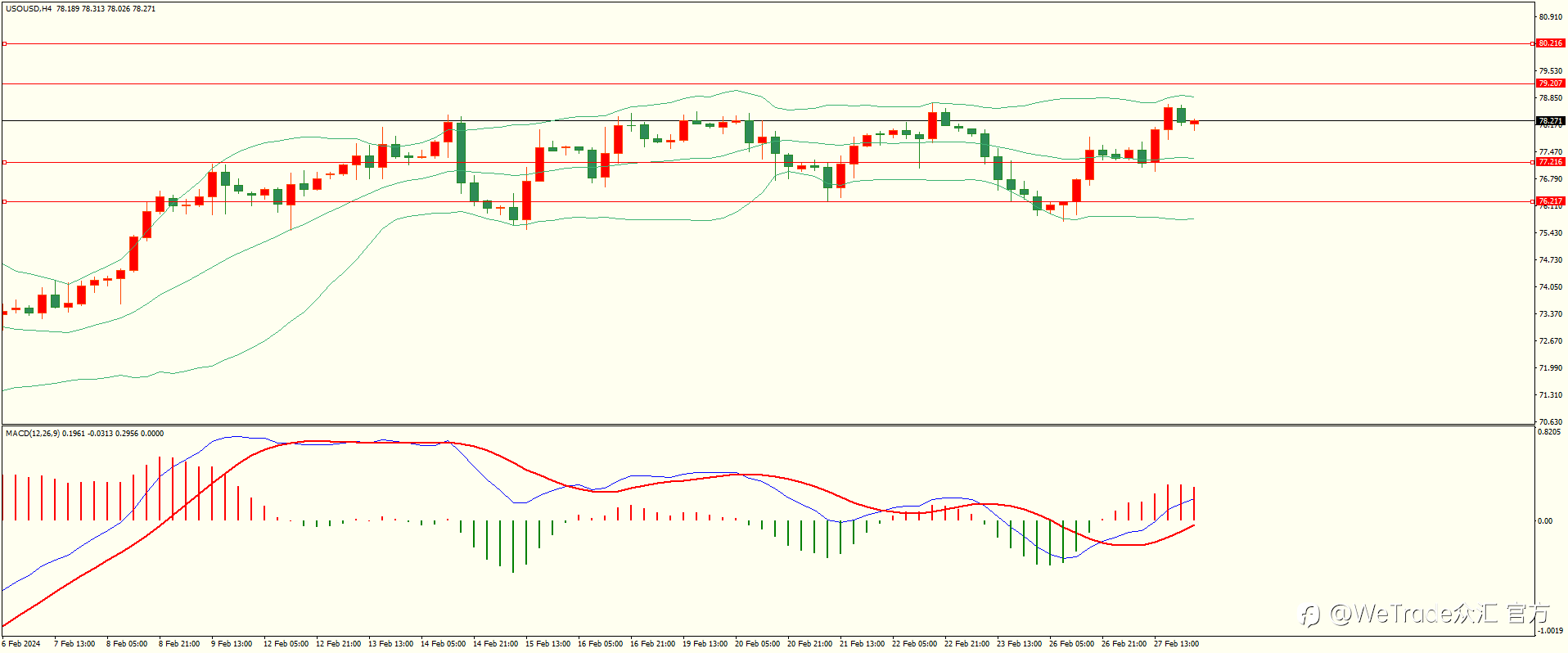Click the 74.730 price scale value

1550,260
